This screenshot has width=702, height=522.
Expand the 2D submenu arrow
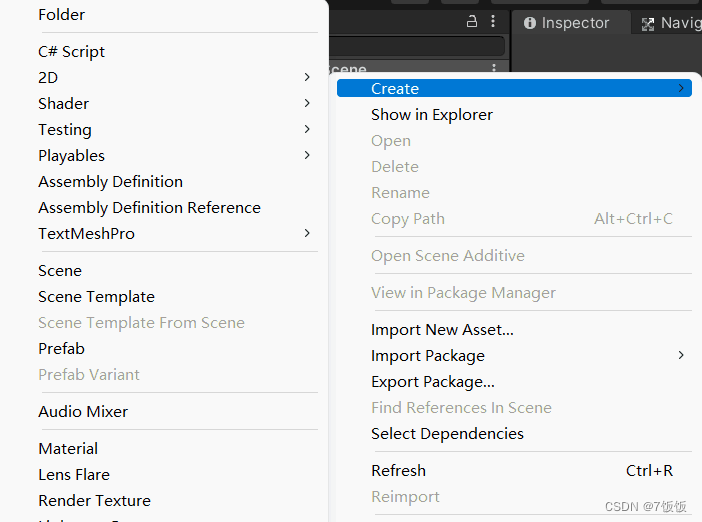pos(307,77)
